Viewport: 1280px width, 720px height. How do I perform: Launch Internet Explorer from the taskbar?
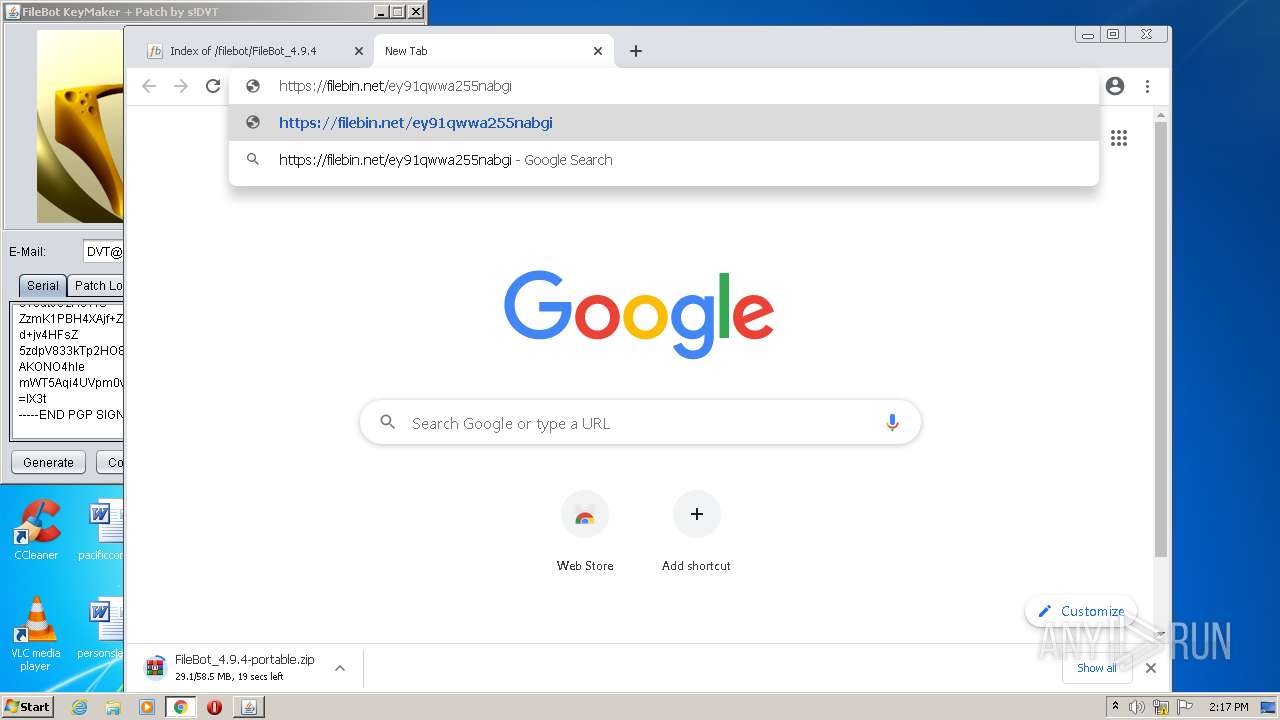[79, 707]
